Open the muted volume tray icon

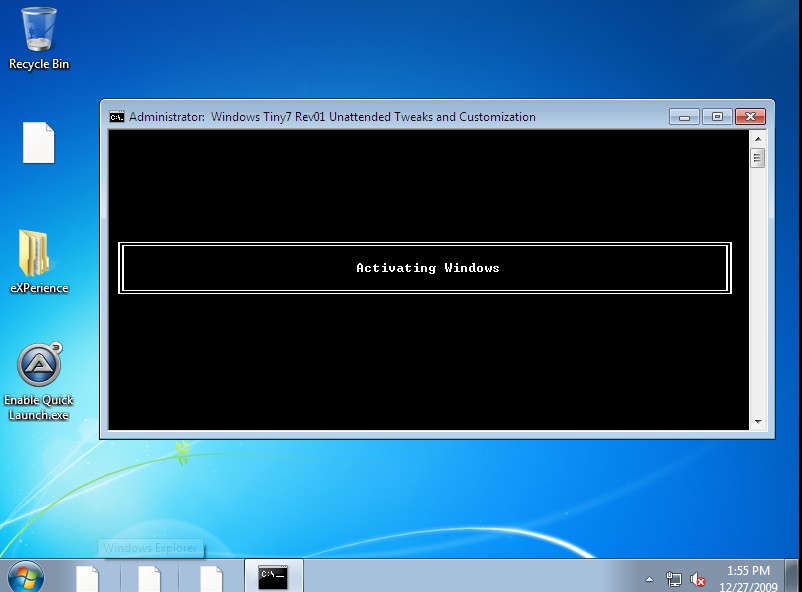(698, 580)
